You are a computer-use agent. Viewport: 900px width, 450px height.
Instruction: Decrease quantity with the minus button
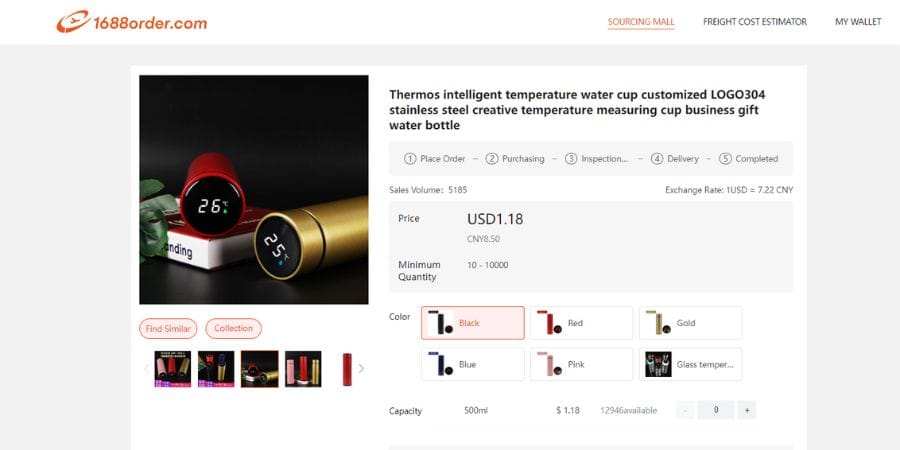[685, 410]
